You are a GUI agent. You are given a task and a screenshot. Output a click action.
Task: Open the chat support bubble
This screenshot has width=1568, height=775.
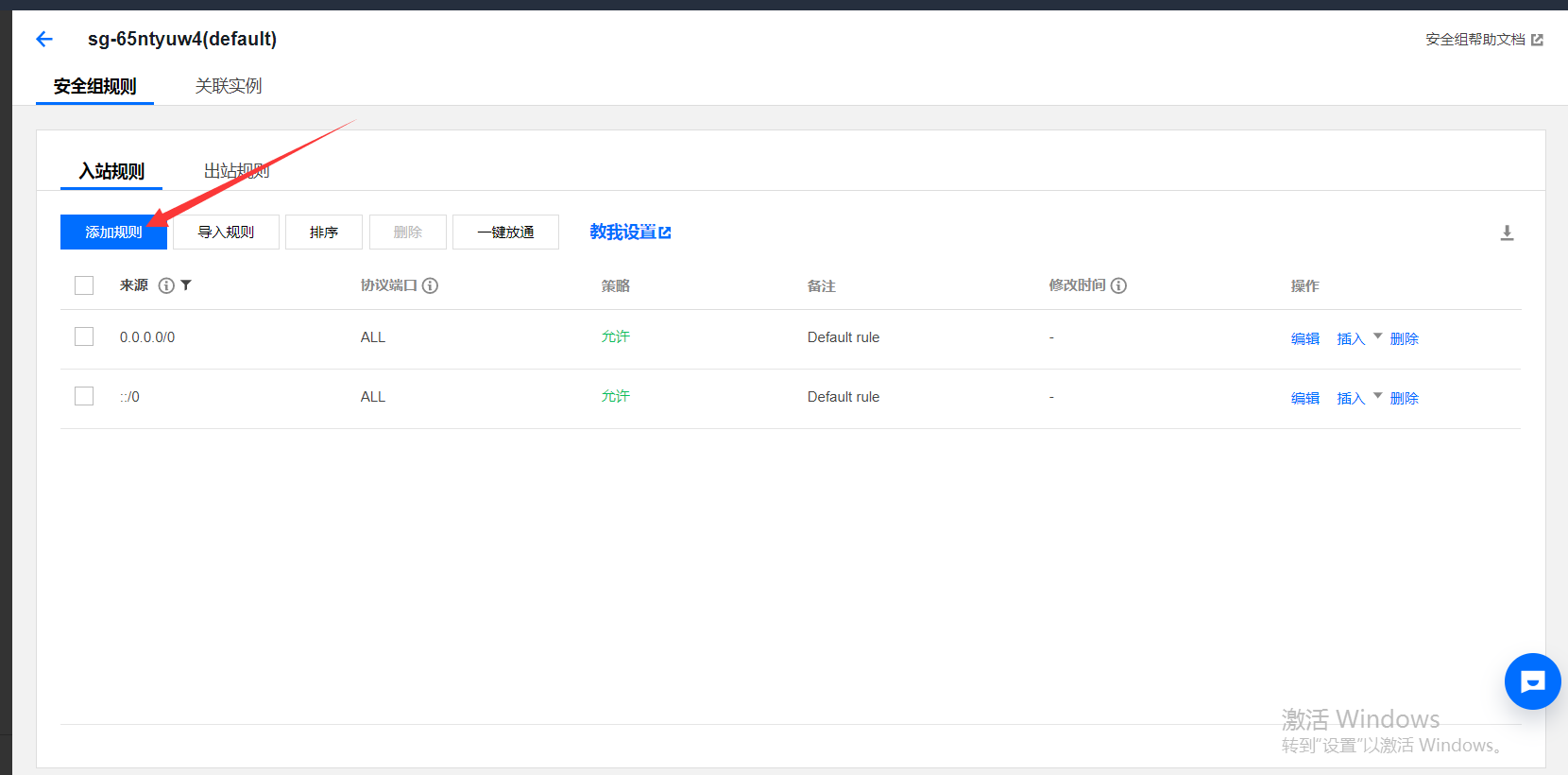pos(1532,681)
